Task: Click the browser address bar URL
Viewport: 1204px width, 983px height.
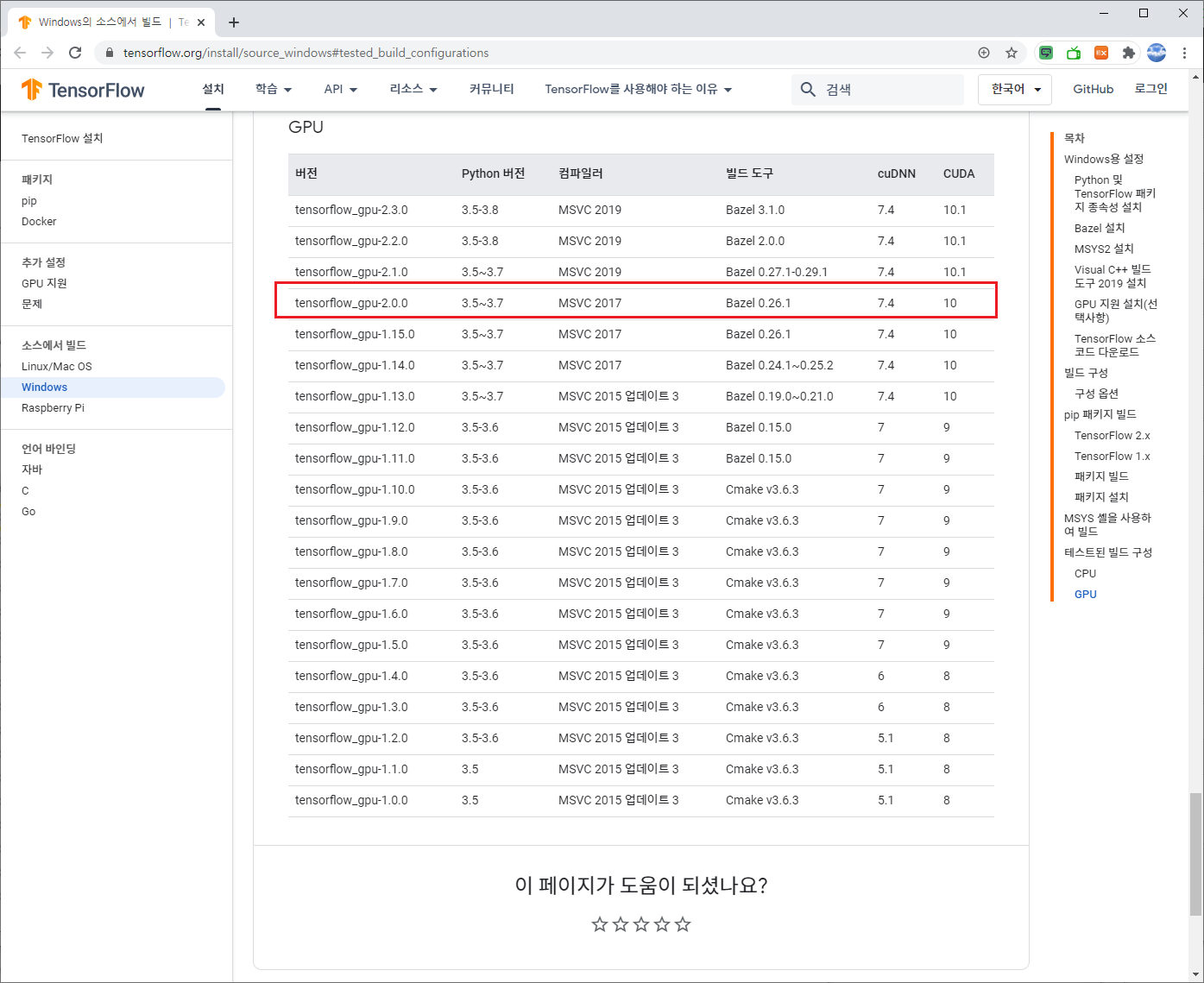Action: 306,53
